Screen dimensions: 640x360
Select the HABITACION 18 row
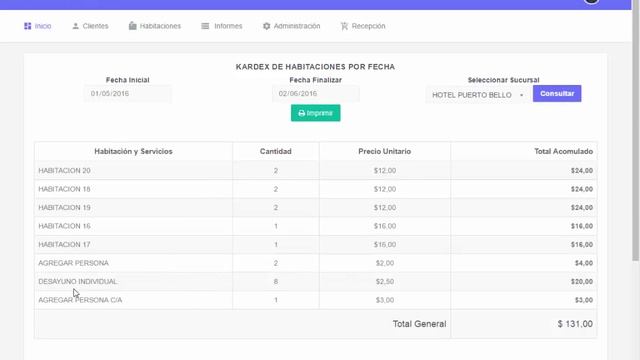click(316, 189)
